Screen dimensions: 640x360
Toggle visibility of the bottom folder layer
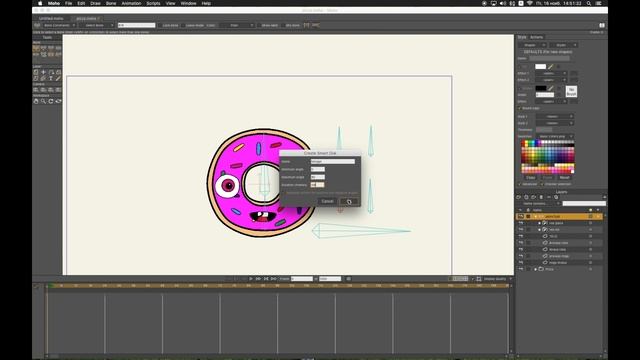[521, 269]
